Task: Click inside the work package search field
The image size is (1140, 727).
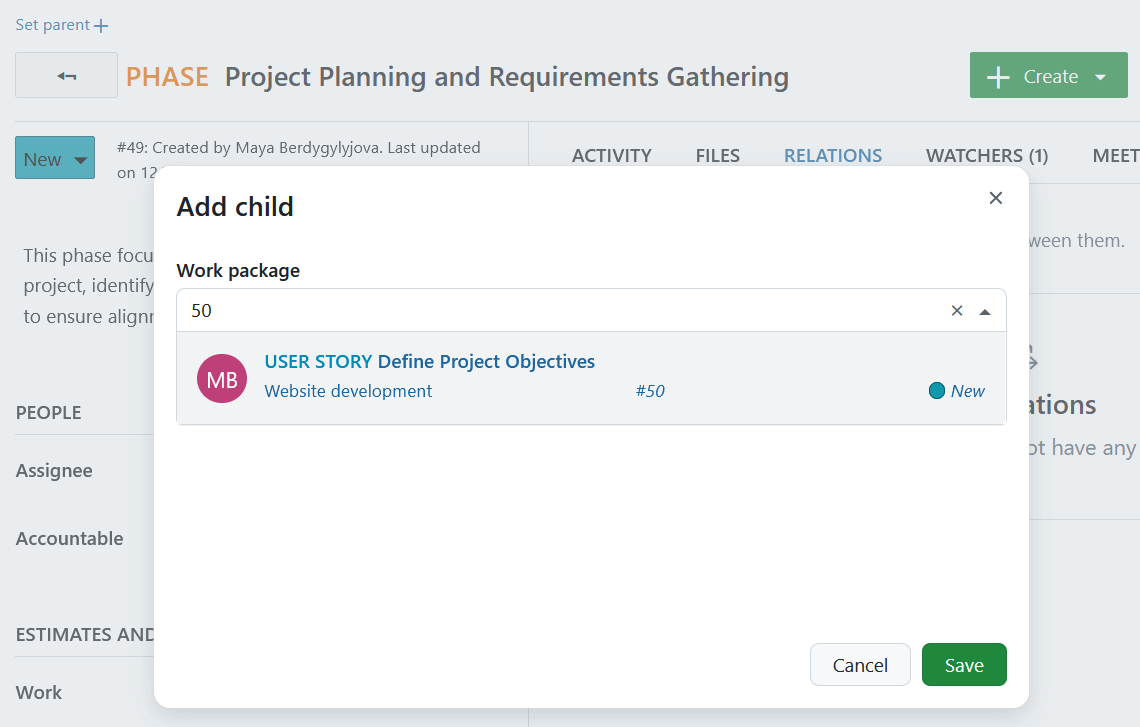Action: point(500,310)
